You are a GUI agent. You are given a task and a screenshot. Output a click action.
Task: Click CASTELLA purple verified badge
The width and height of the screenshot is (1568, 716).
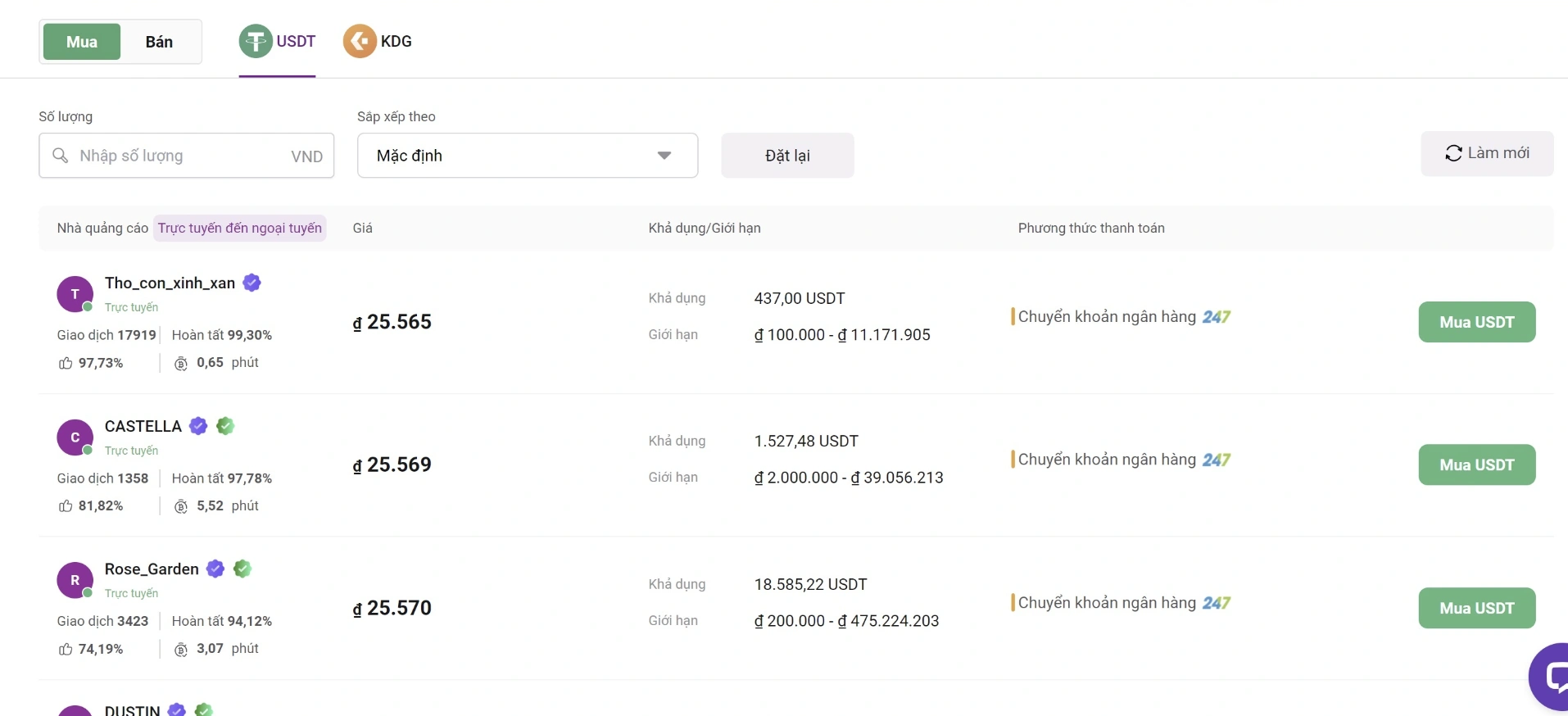pos(198,426)
